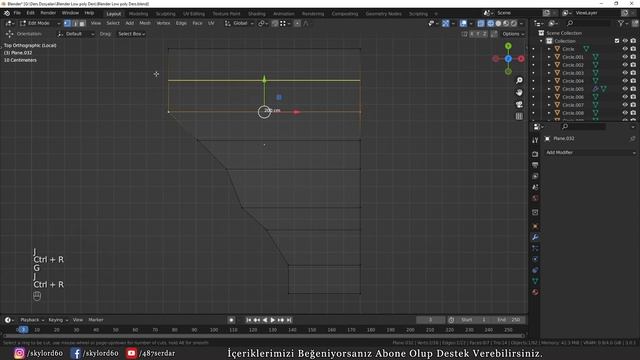The image size is (640, 360).
Task: Click the pan hand viewport icon
Action: 519,93
